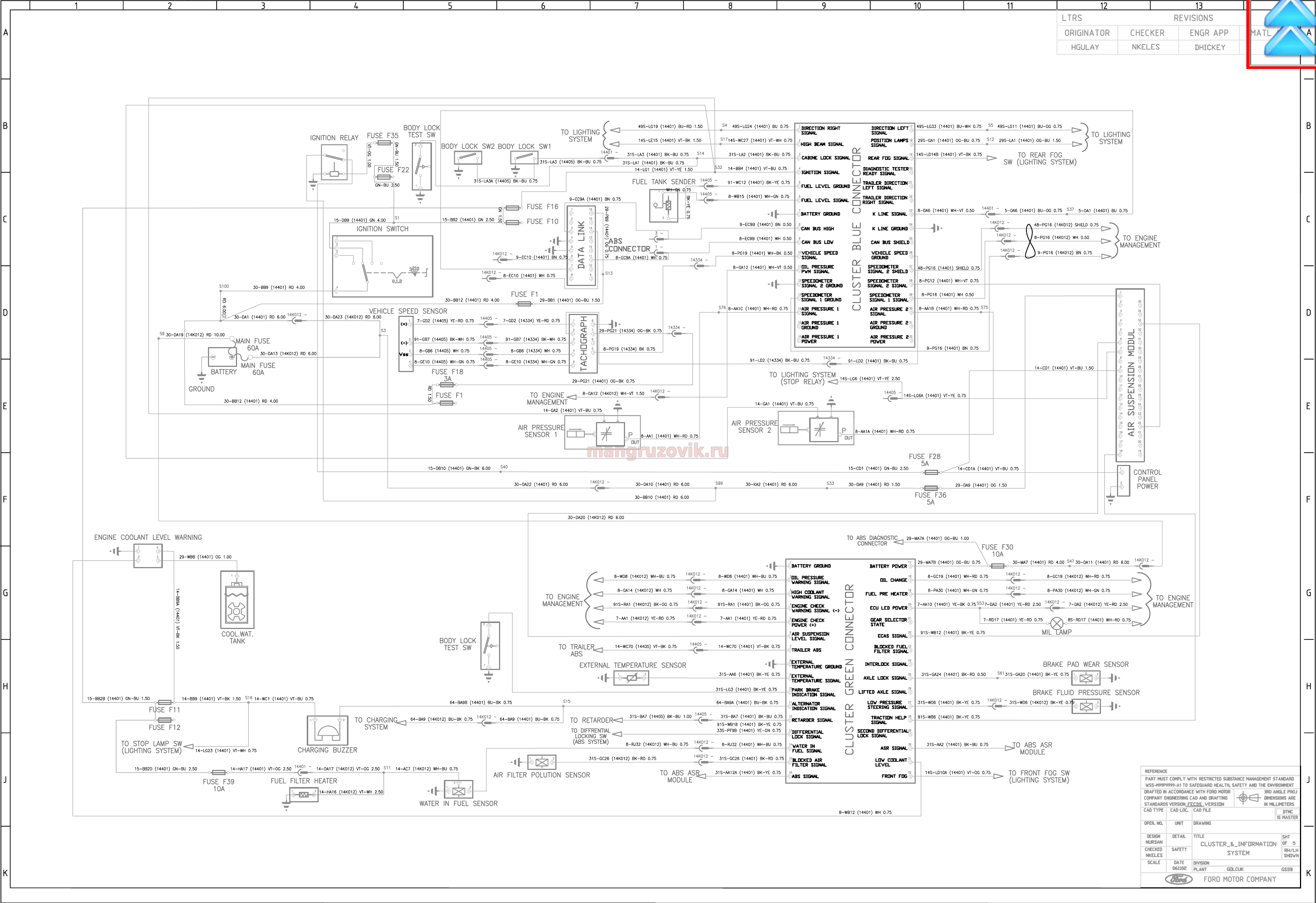The width and height of the screenshot is (1316, 903).
Task: Click the third angle projection symbol
Action: point(1247,797)
